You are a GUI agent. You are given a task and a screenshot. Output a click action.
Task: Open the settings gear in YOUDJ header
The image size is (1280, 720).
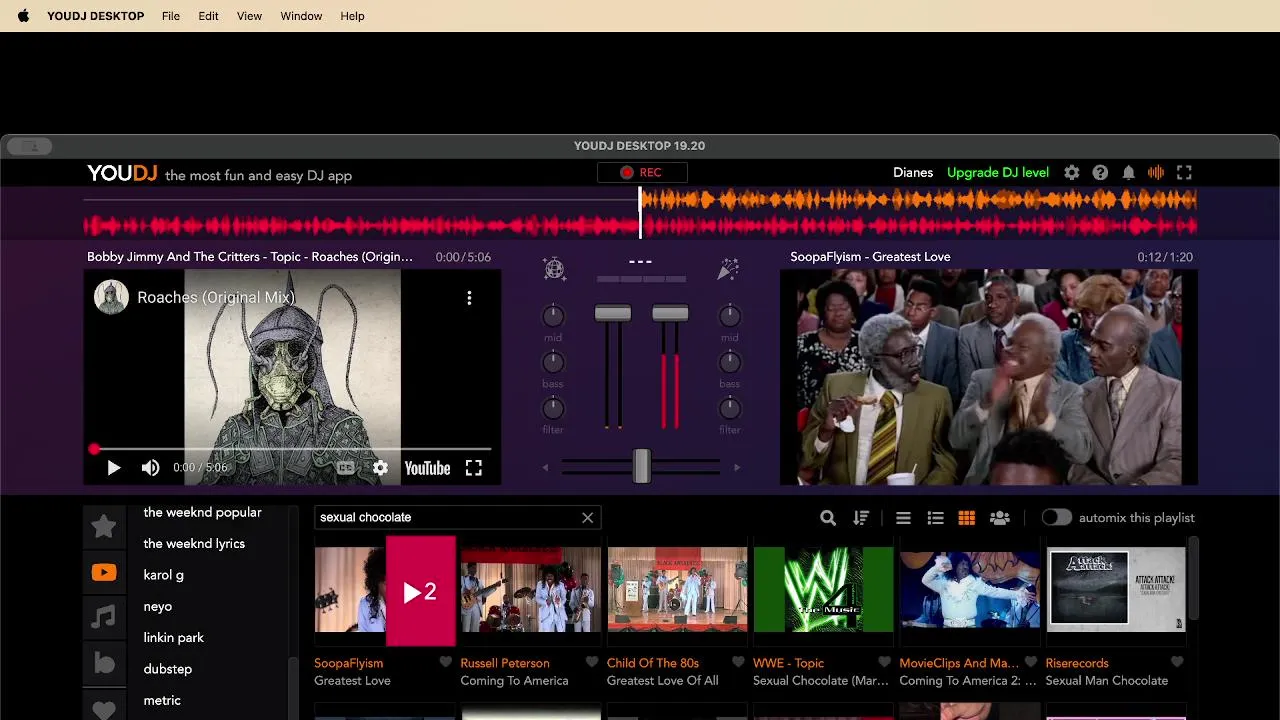pyautogui.click(x=1072, y=173)
